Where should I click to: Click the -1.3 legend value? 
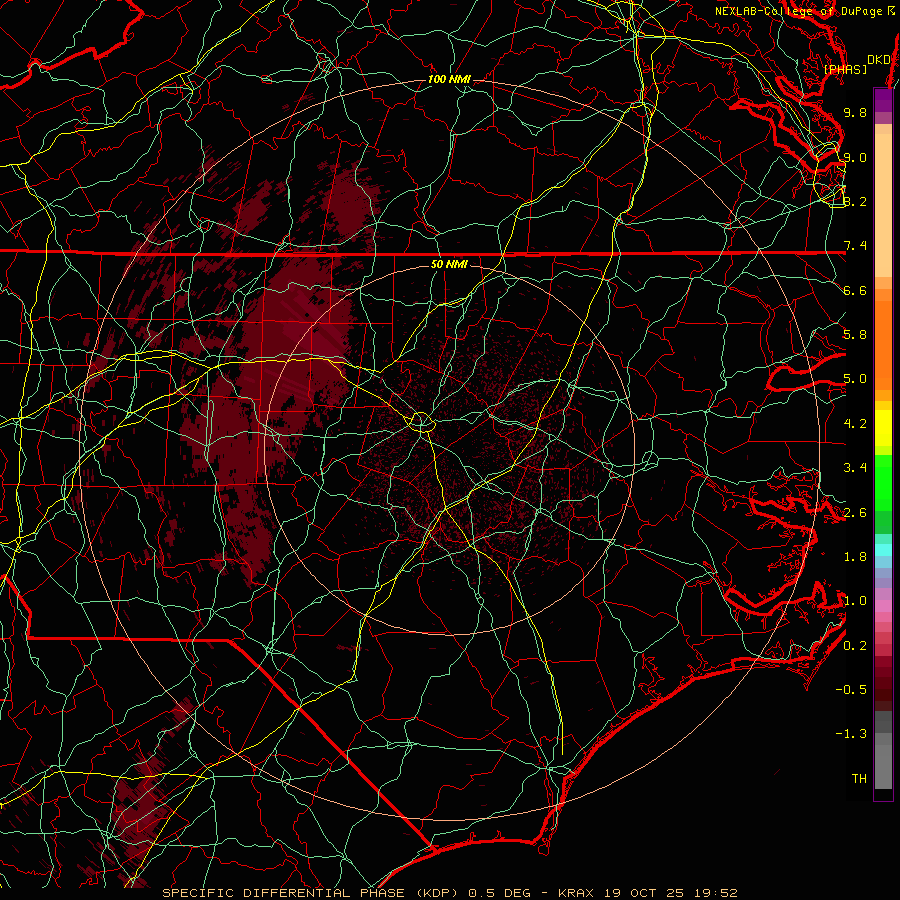point(851,734)
